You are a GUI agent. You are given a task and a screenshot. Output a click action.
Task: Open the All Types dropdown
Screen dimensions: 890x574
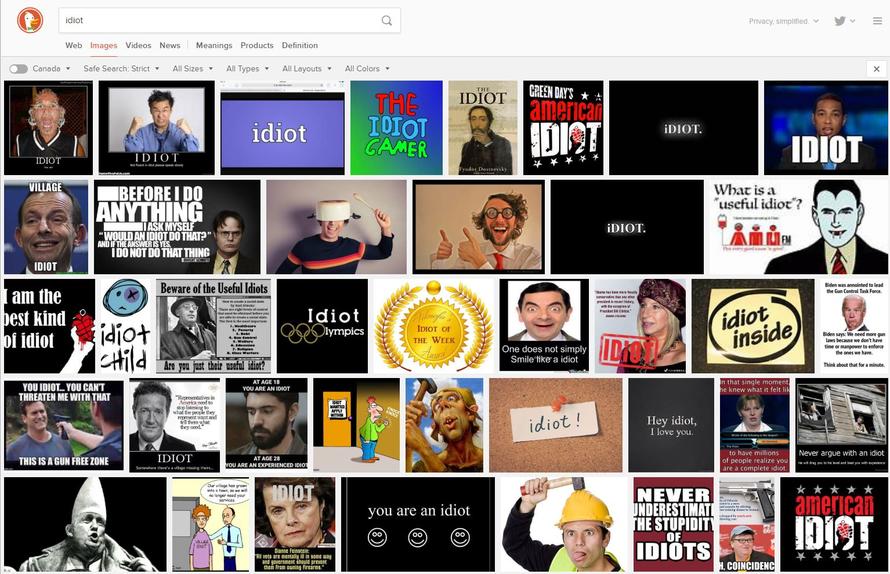247,69
